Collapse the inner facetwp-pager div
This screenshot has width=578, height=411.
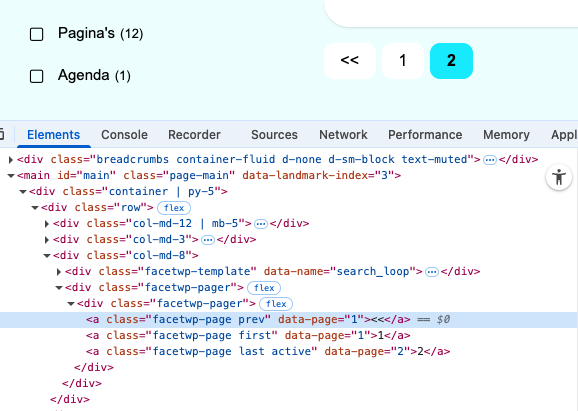71,304
